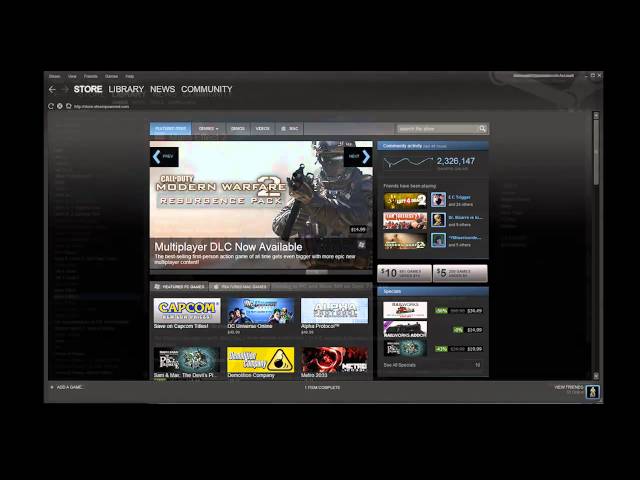Open the third game in friends activity
The image size is (640, 480).
[405, 240]
